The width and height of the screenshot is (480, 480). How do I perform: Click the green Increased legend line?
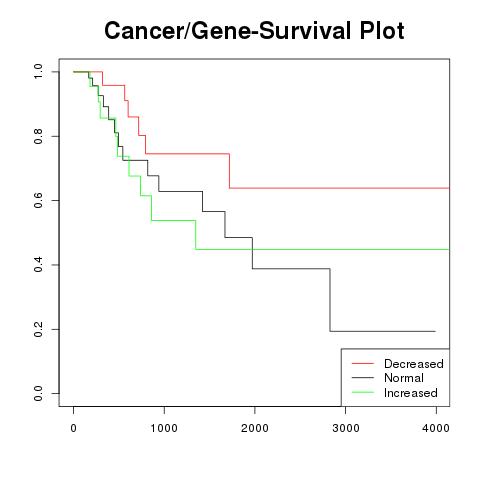(363, 392)
